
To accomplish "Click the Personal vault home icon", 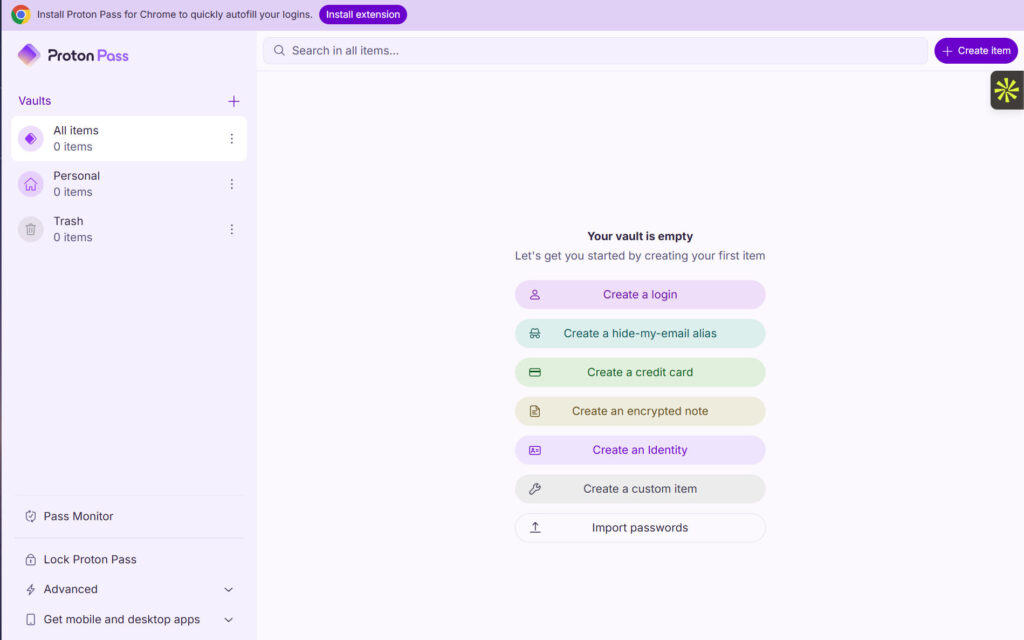I will click(x=31, y=184).
